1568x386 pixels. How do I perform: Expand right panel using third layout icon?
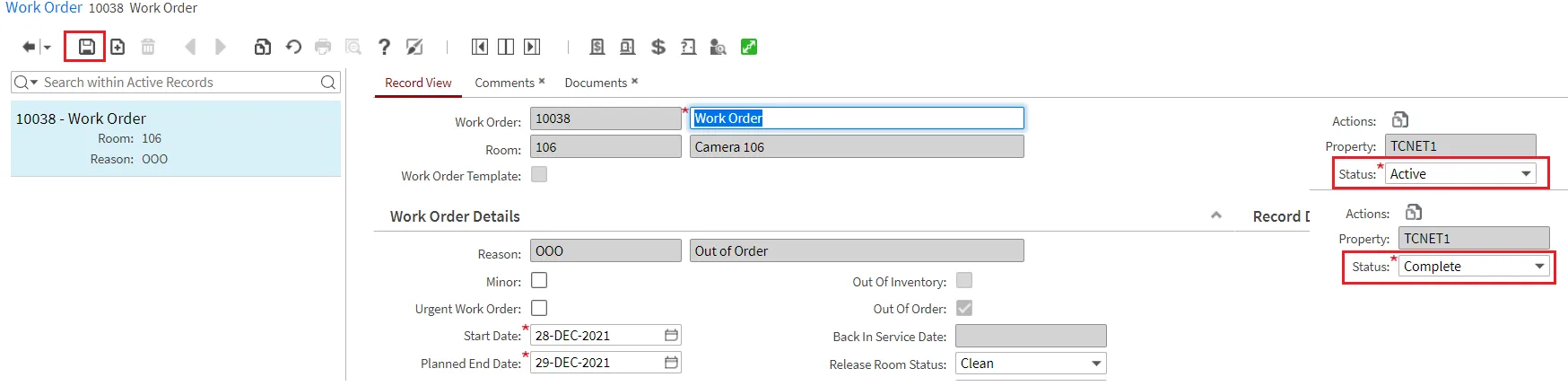point(532,47)
